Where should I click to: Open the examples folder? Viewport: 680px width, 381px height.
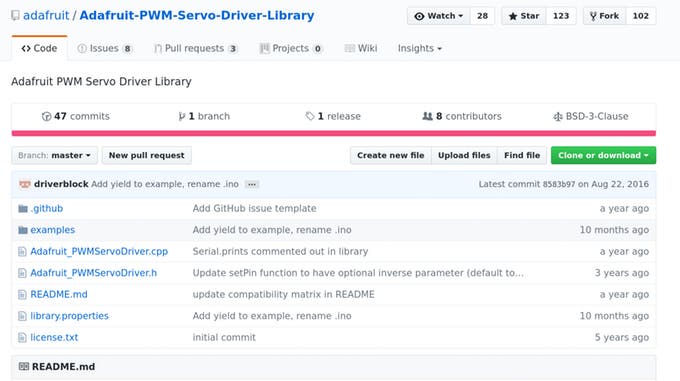pos(52,230)
